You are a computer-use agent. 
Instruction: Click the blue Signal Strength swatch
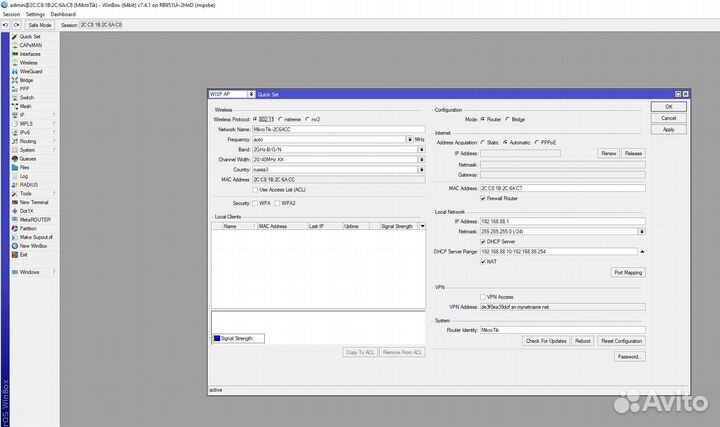click(x=217, y=338)
